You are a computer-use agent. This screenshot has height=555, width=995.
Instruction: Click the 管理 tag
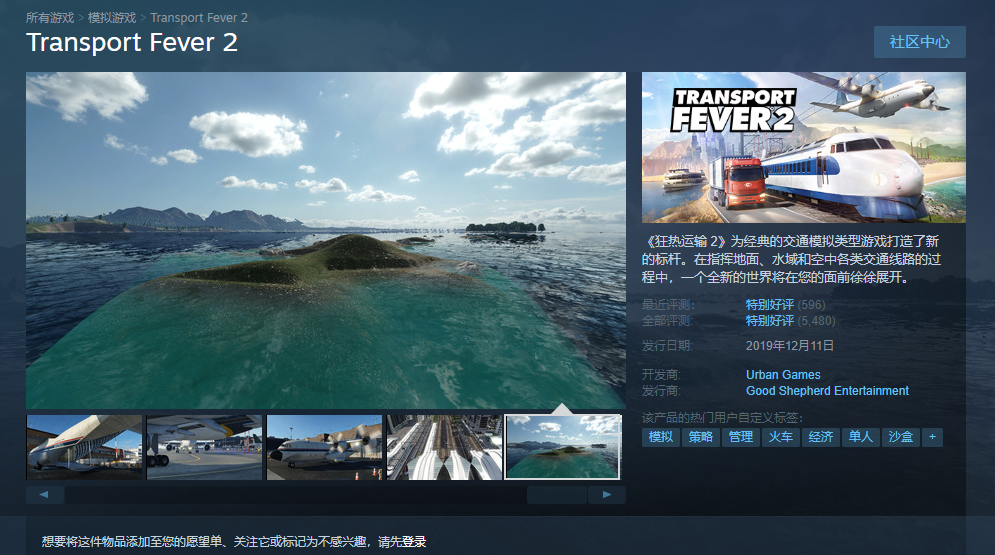point(741,437)
